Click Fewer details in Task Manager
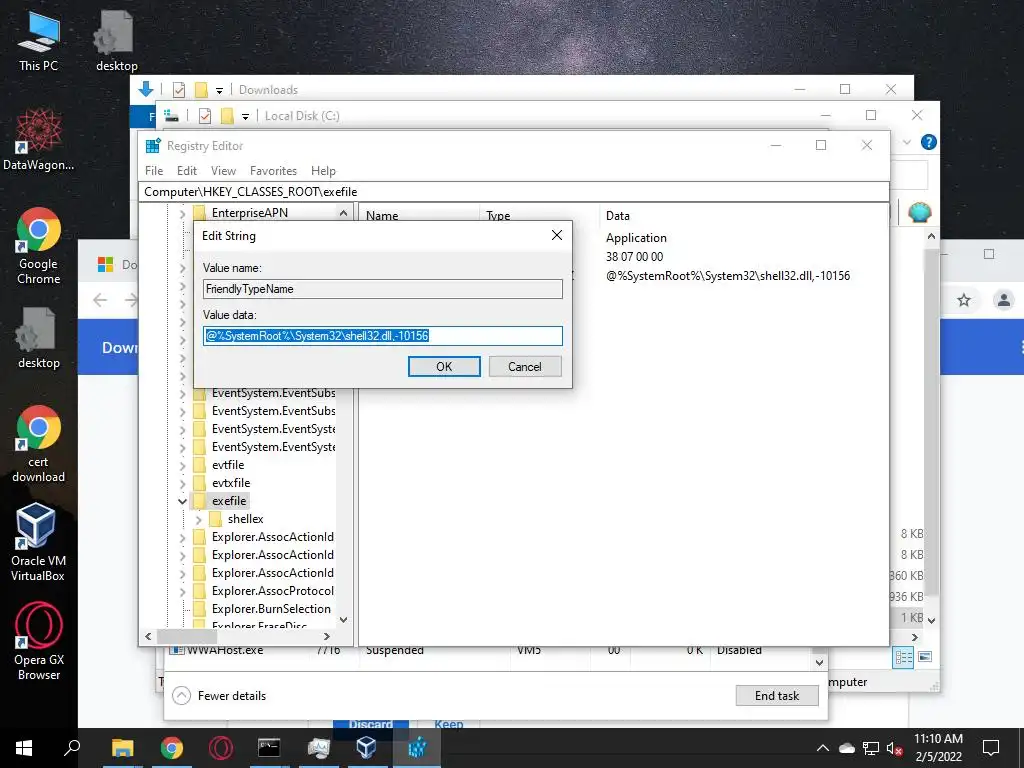This screenshot has width=1024, height=768. pyautogui.click(x=219, y=696)
